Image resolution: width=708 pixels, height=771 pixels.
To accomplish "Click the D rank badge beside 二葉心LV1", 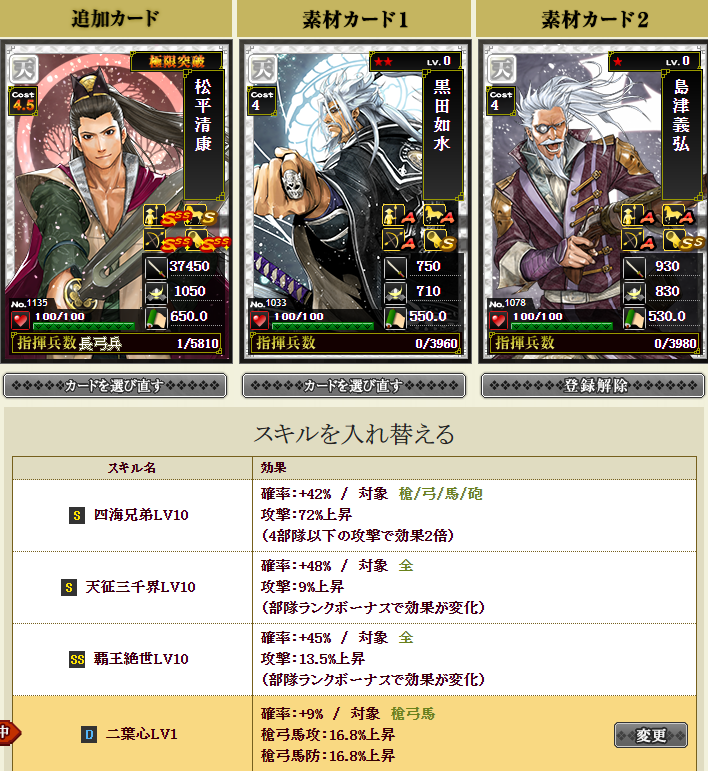I will [x=89, y=735].
